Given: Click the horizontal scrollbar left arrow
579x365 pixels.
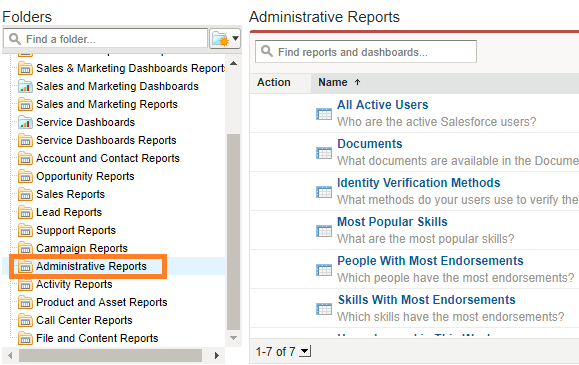Looking at the screenshot, I should 10,356.
